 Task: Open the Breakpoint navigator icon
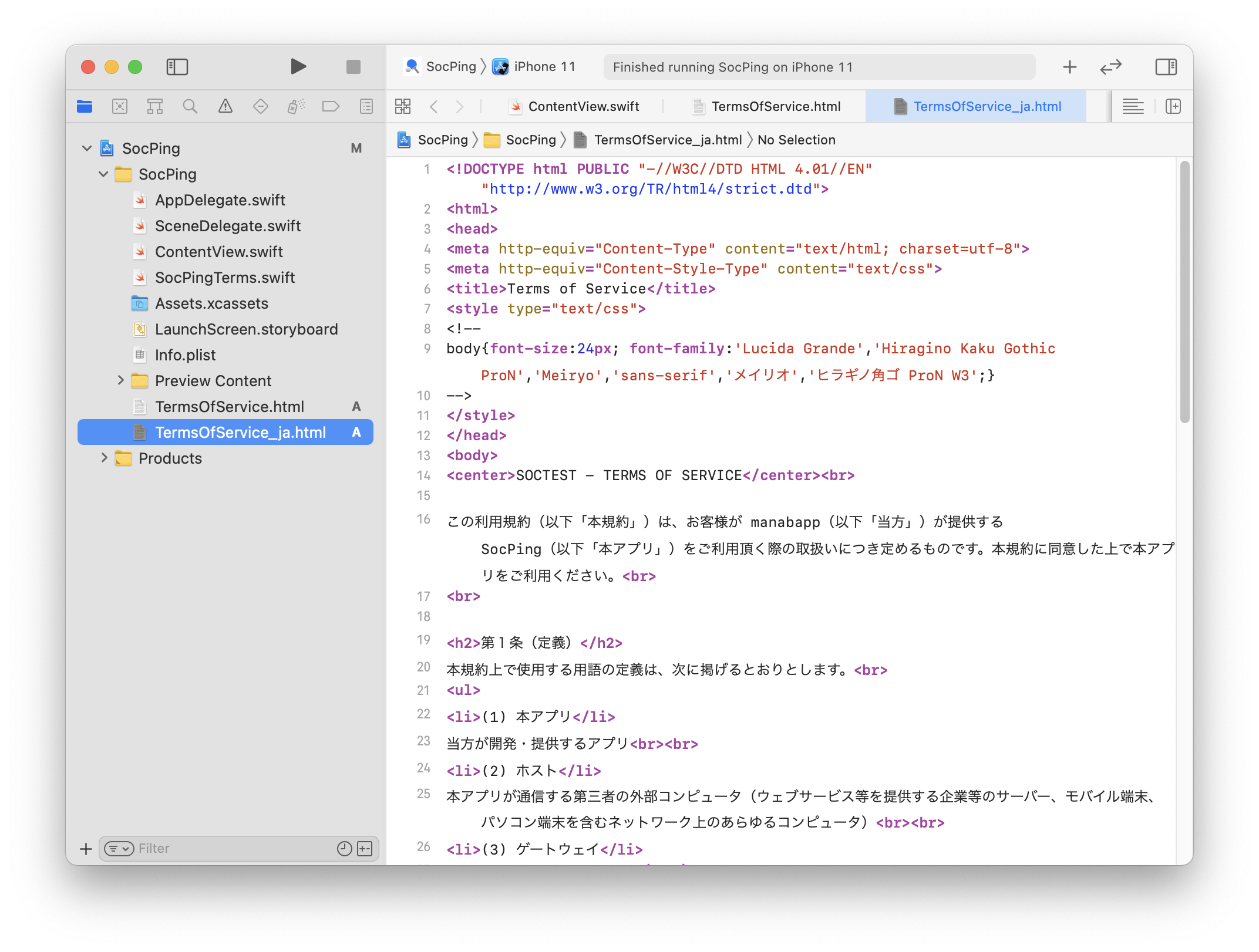(x=331, y=106)
